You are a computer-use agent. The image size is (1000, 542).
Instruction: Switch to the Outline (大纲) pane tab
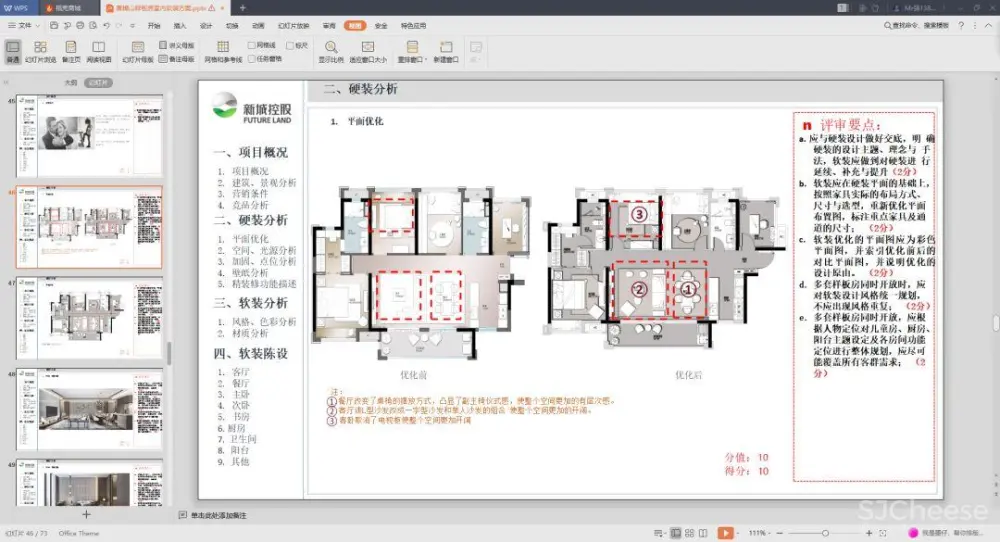(x=70, y=83)
